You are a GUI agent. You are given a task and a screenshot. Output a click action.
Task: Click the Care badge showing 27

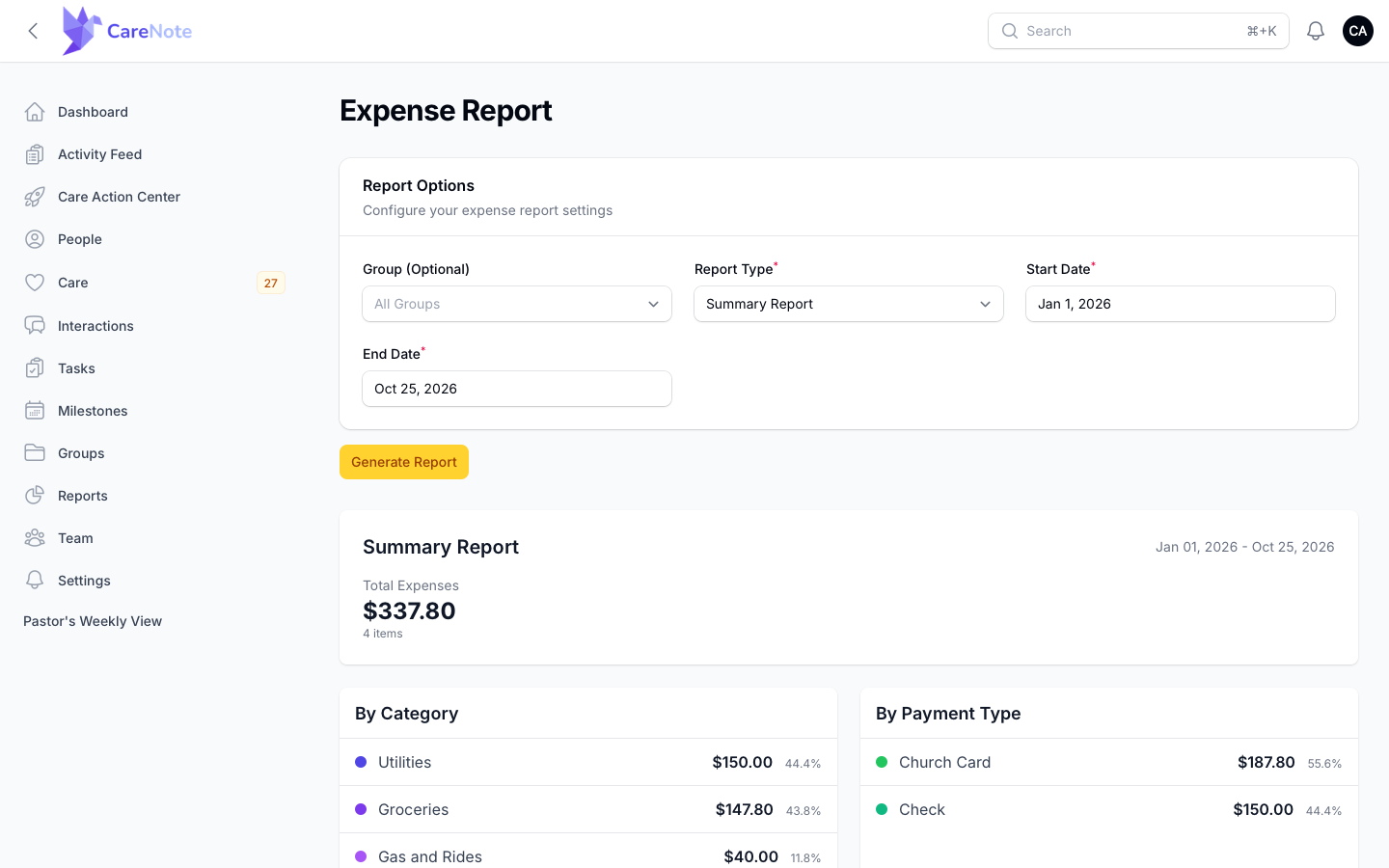(271, 283)
